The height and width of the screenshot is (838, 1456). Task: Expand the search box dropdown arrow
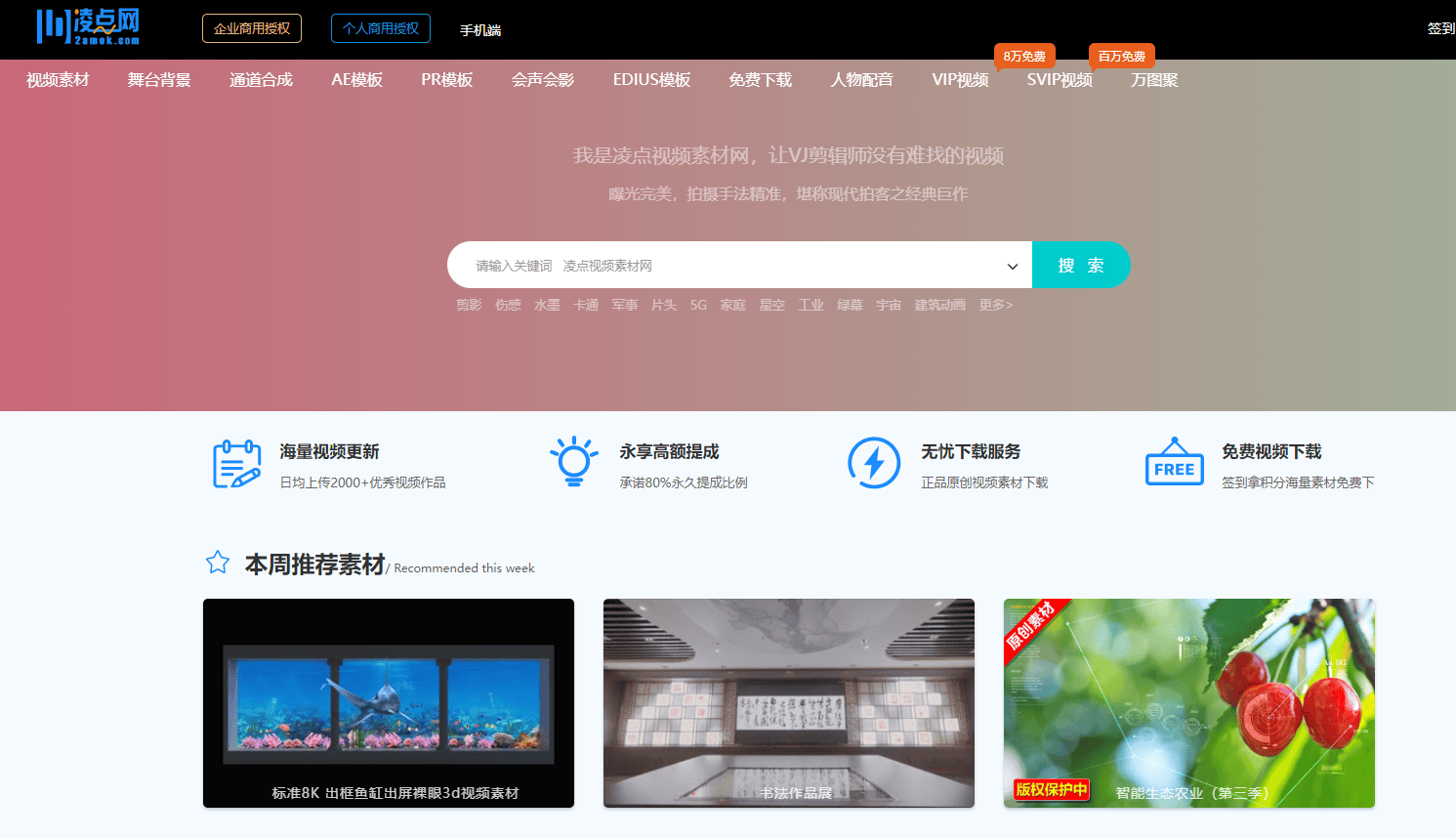pyautogui.click(x=1013, y=266)
